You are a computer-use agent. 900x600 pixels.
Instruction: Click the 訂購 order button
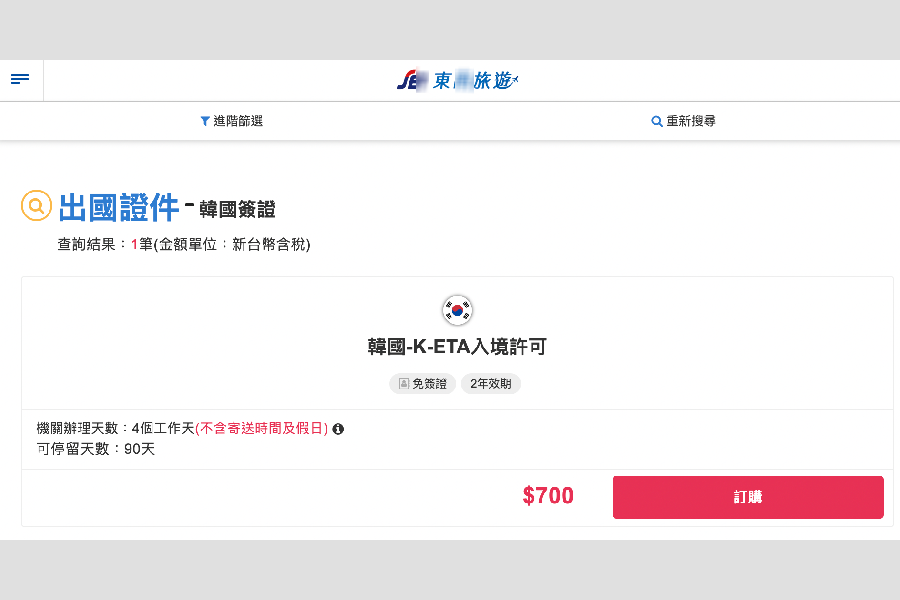[x=748, y=496]
